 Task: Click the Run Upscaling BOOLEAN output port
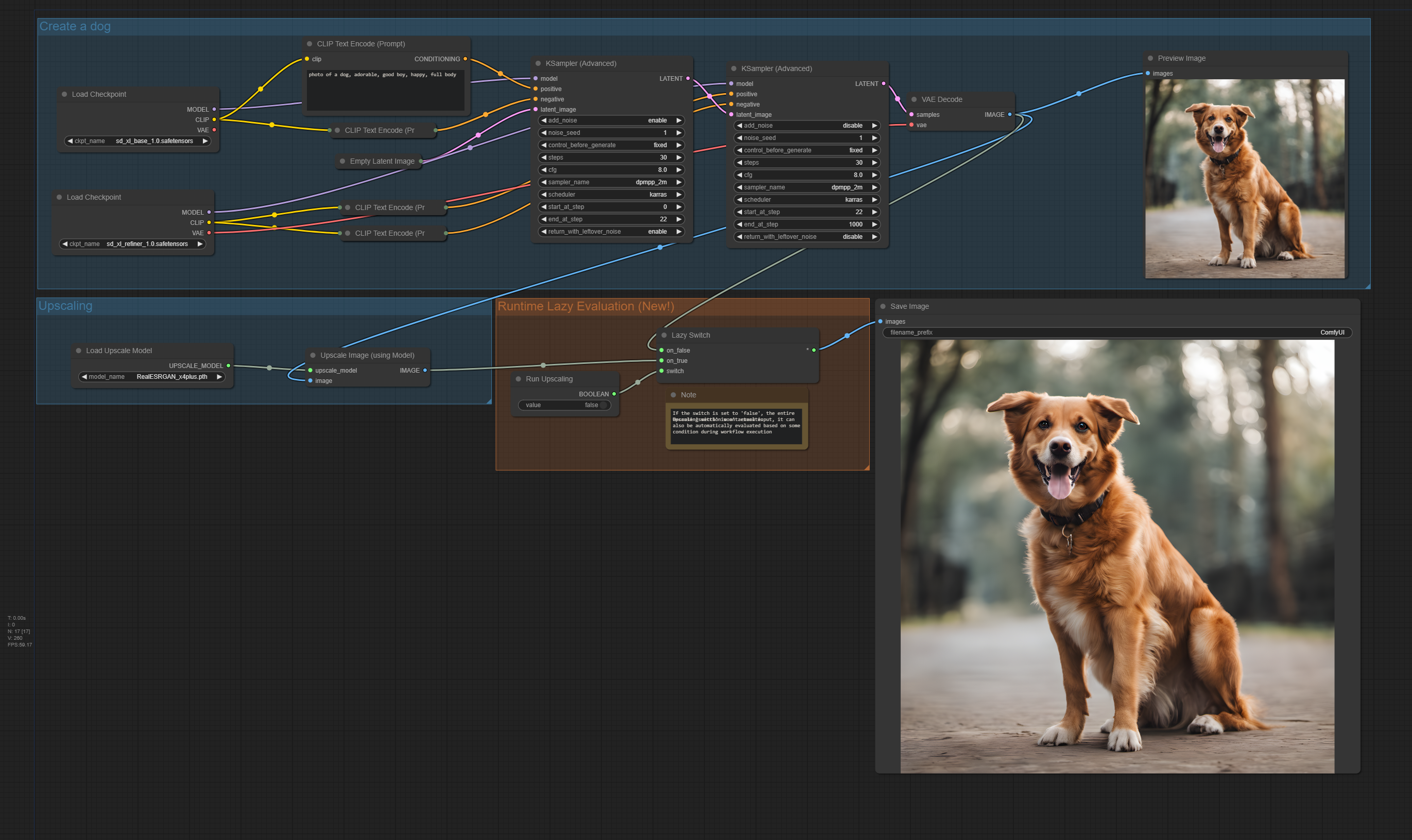(614, 394)
